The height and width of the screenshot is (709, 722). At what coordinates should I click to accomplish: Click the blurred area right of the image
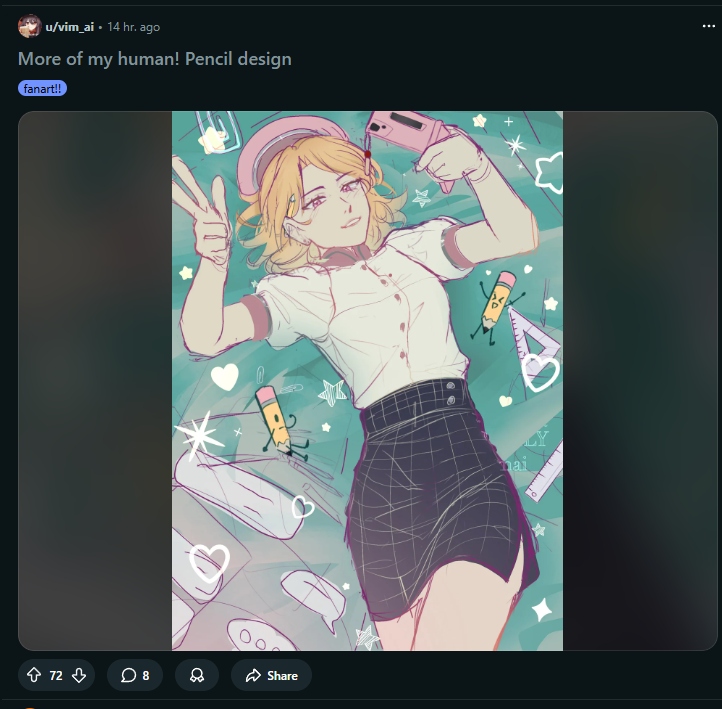(640, 380)
